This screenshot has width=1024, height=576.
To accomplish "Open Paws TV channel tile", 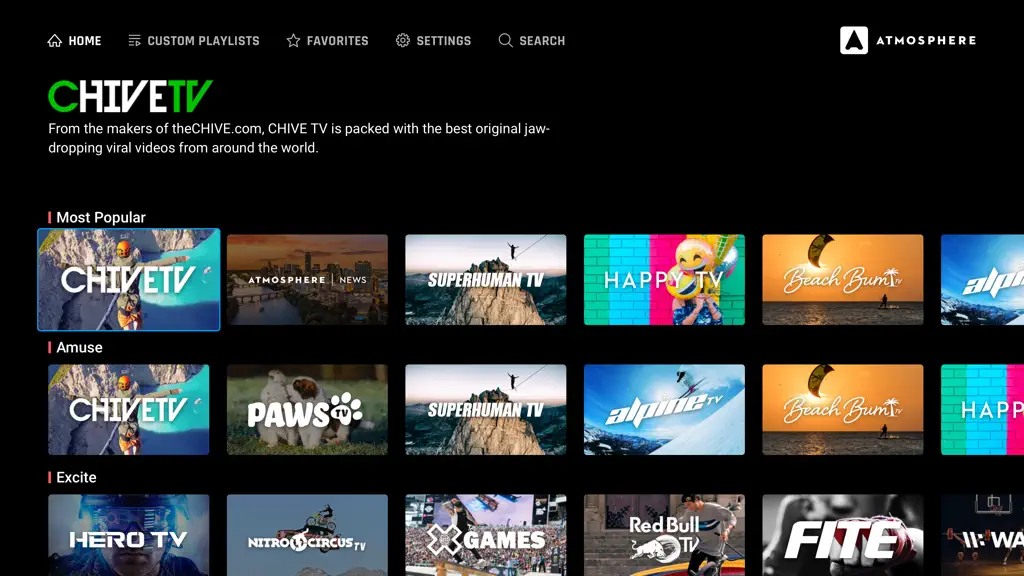I will tap(307, 409).
